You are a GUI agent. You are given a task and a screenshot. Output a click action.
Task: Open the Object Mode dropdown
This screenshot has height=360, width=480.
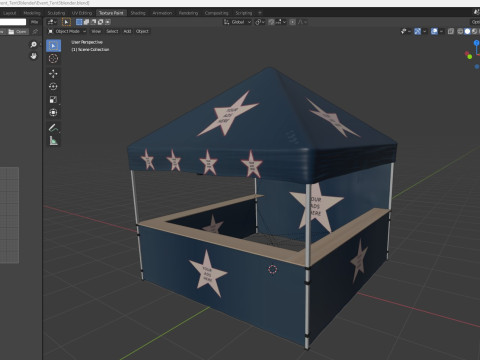67,31
